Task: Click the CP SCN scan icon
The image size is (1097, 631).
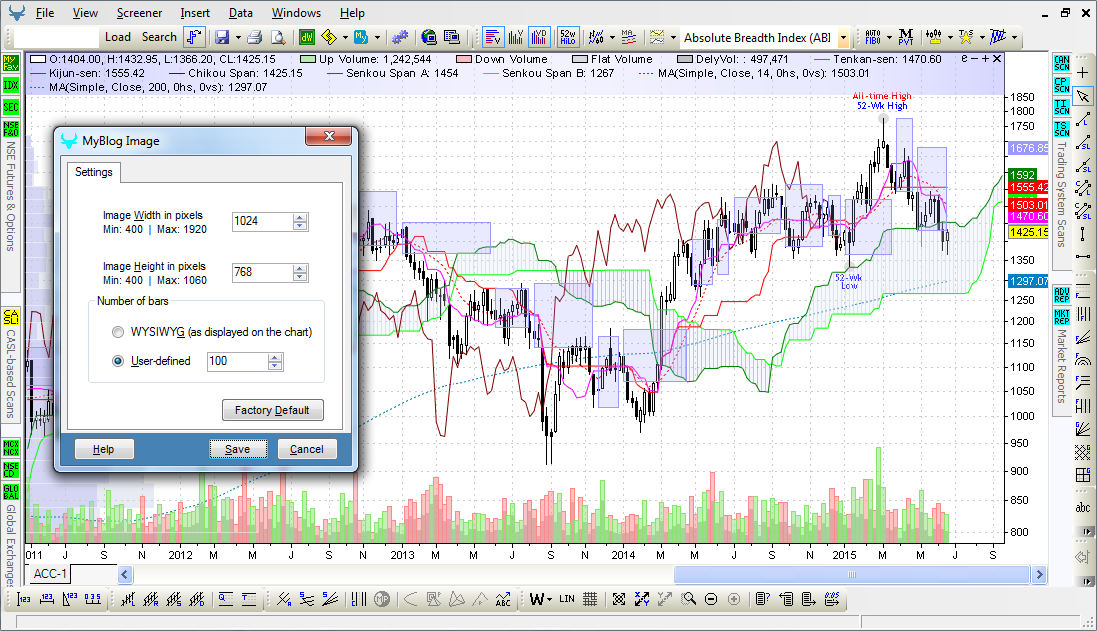Action: click(1061, 85)
